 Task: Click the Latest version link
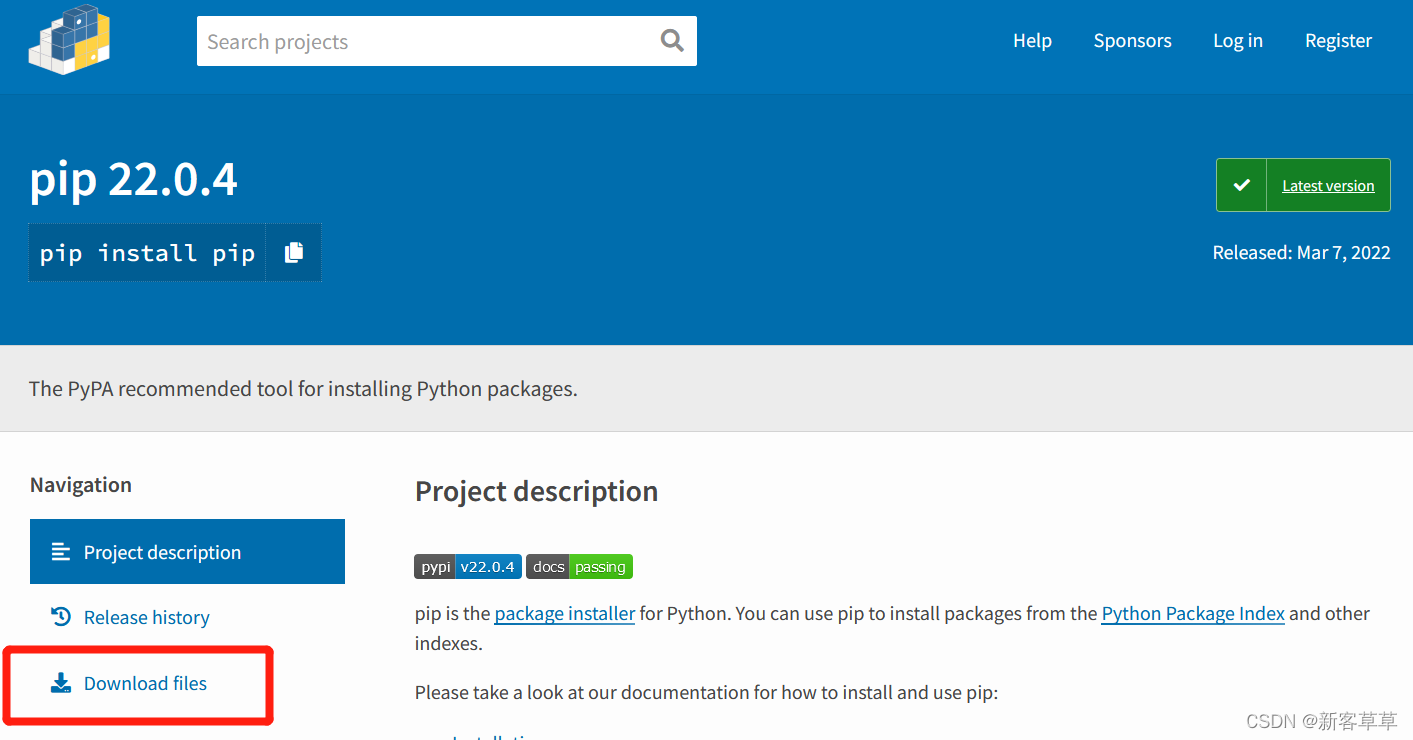click(x=1328, y=186)
